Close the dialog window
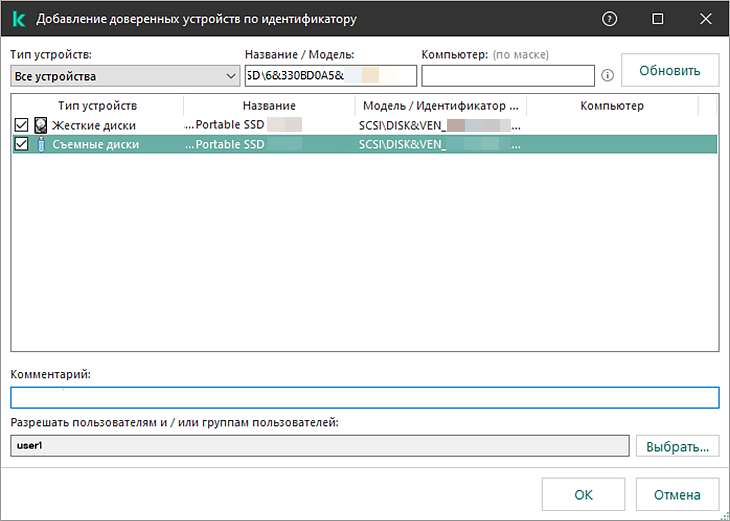Image resolution: width=730 pixels, height=521 pixels. pos(706,19)
